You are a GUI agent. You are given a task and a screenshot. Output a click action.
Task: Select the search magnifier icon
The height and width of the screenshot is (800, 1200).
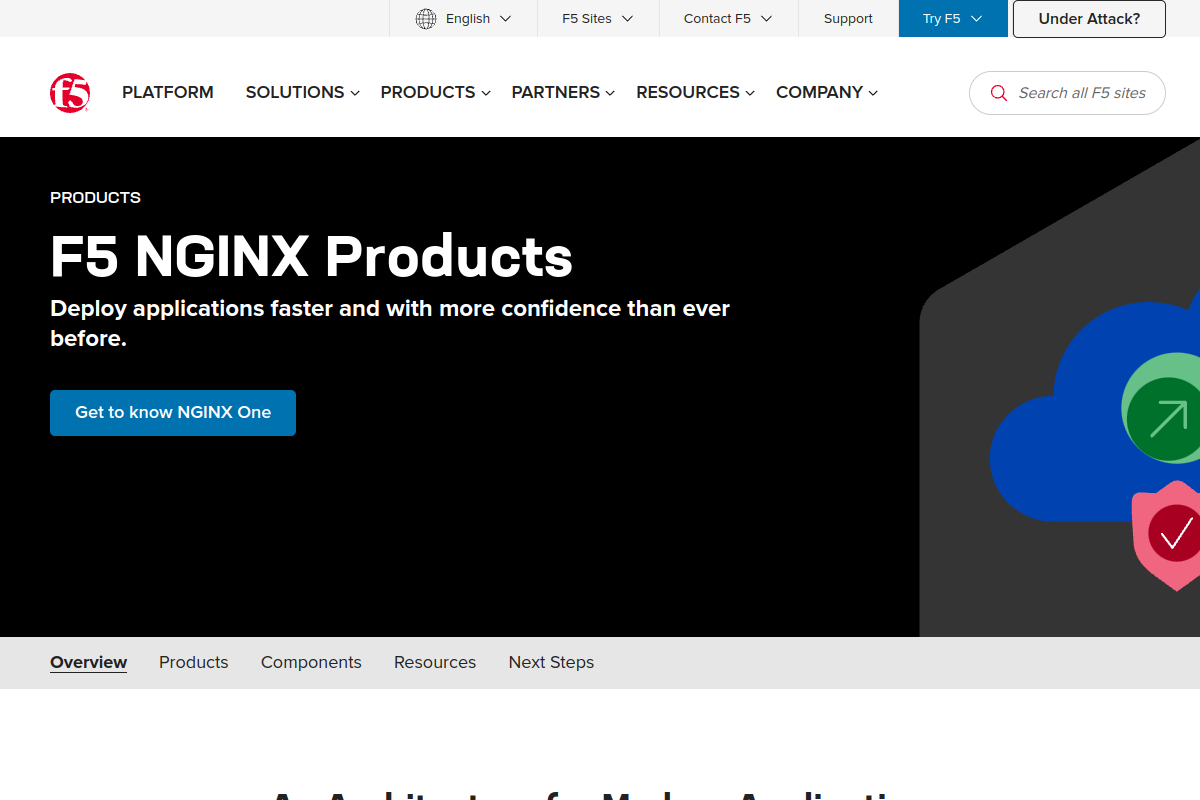(998, 93)
